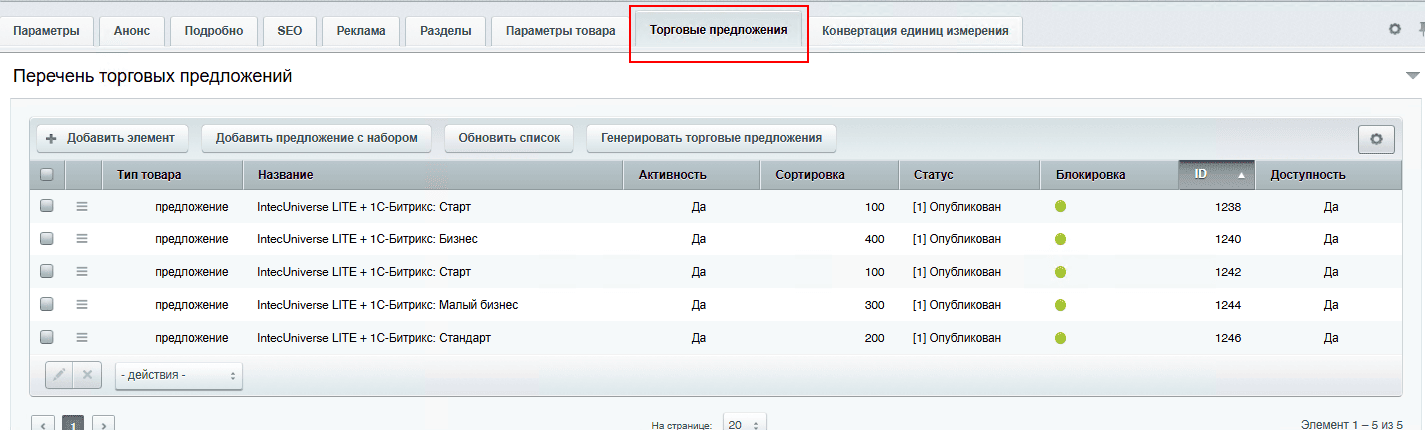This screenshot has width=1425, height=430.
Task: Open row menu for the Бизнес offer
Action: tap(82, 239)
